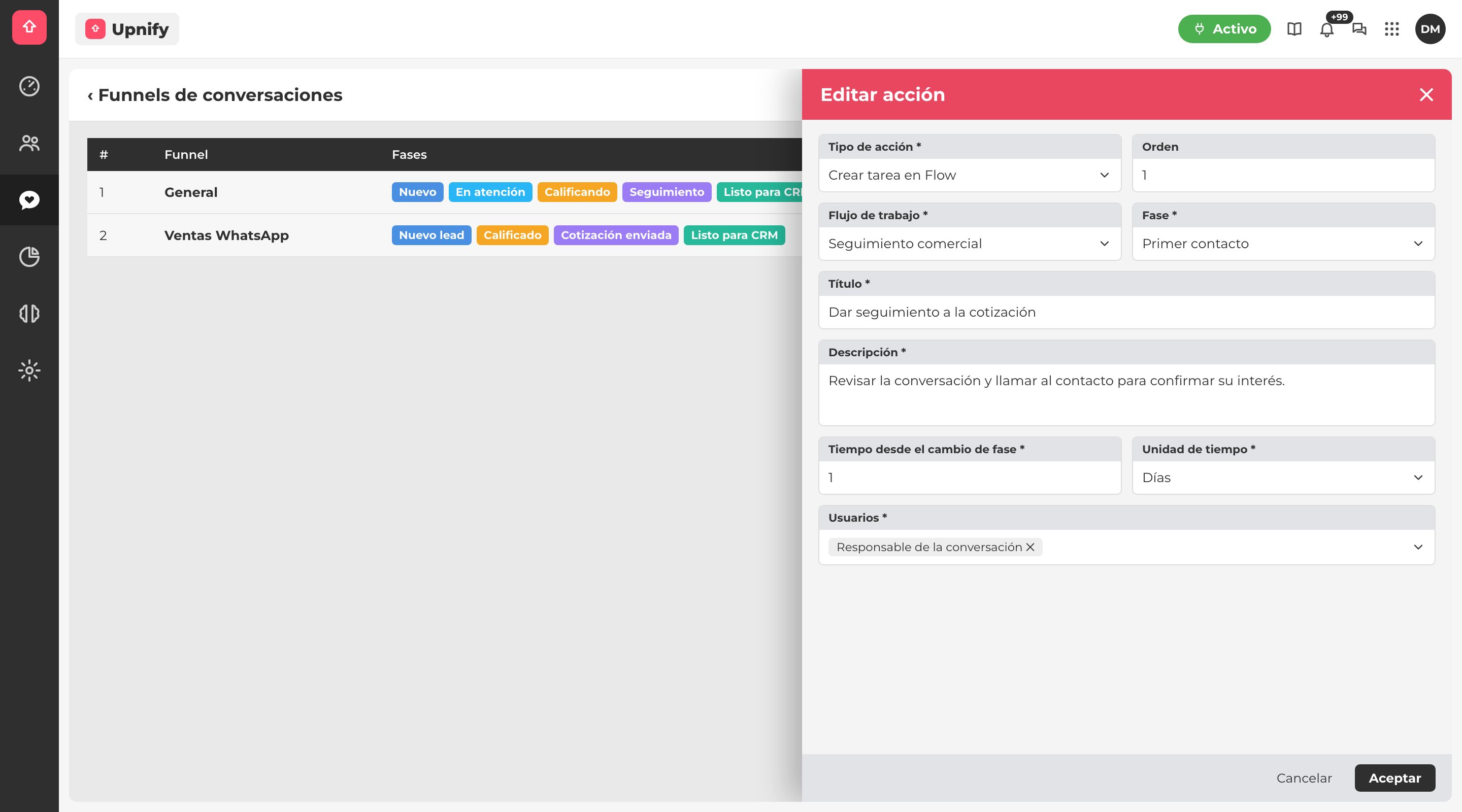Click the En atención phase tag
The image size is (1462, 812).
490,192
